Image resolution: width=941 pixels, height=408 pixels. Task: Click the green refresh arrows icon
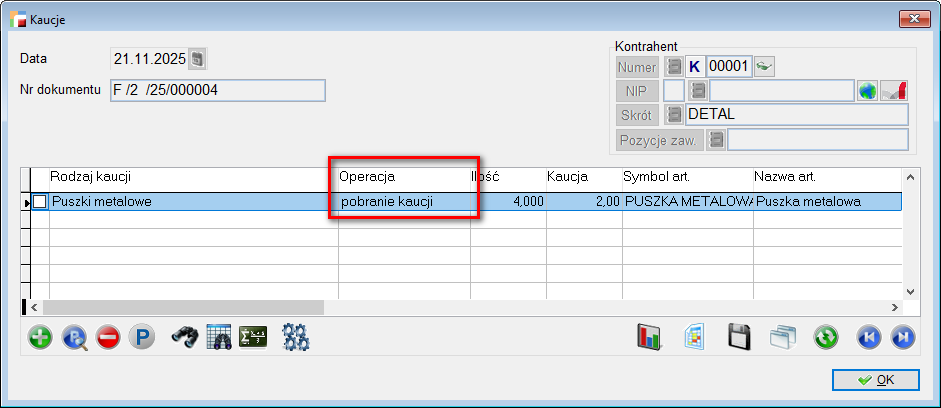coord(825,337)
